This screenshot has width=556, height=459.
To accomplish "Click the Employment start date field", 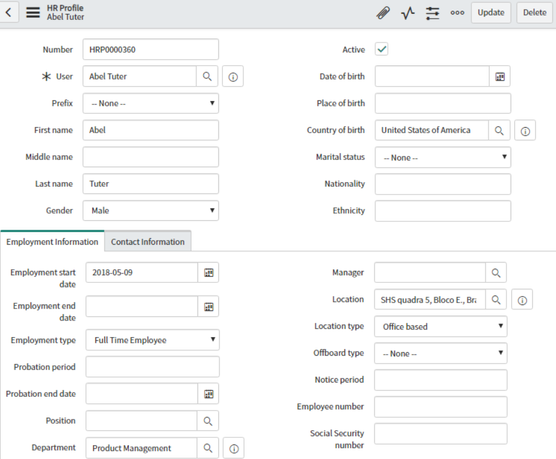I will click(x=141, y=272).
